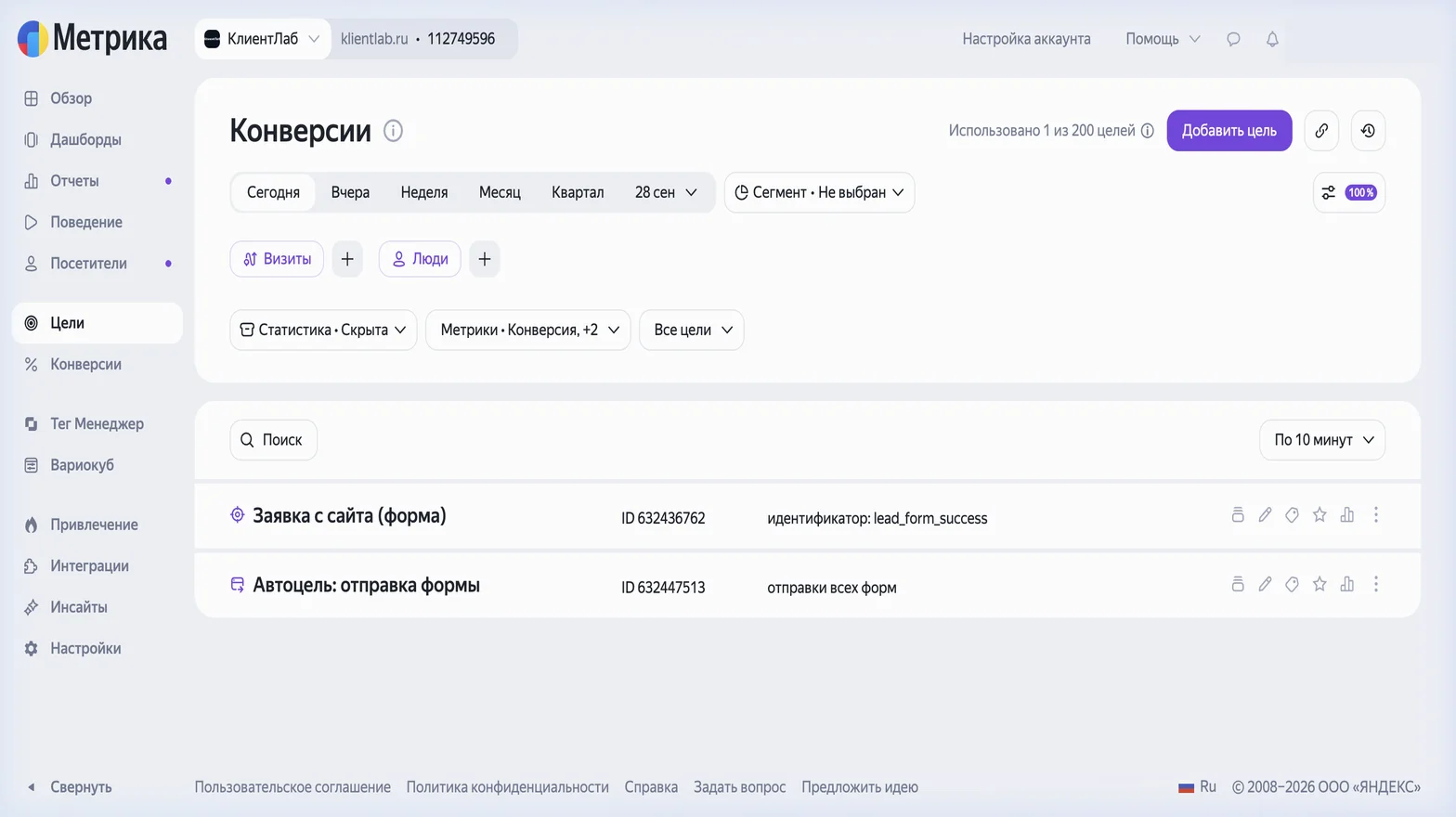Click copy icon for Автоцель goal row
The height and width of the screenshot is (817, 1456).
1238,585
